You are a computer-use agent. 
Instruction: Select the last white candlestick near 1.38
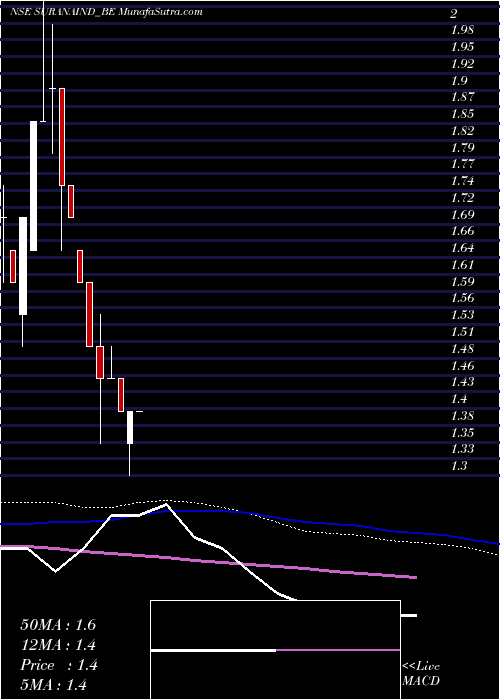(x=130, y=428)
